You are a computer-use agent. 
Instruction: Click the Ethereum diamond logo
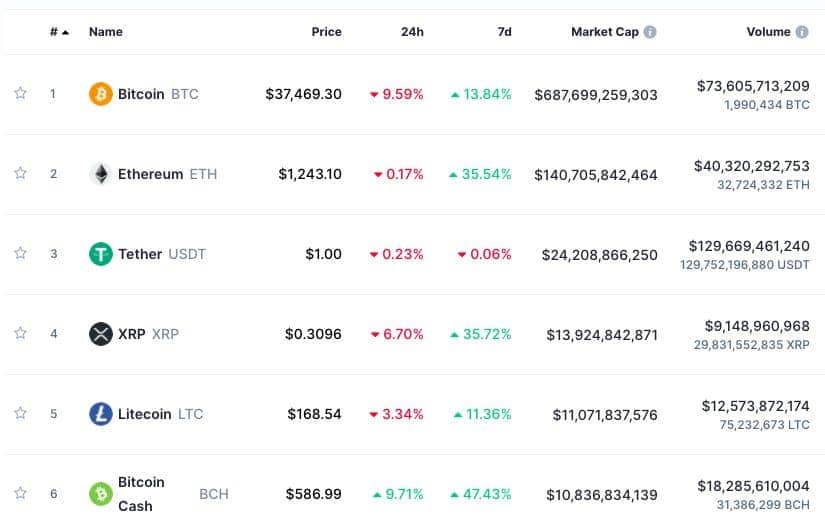coord(100,174)
